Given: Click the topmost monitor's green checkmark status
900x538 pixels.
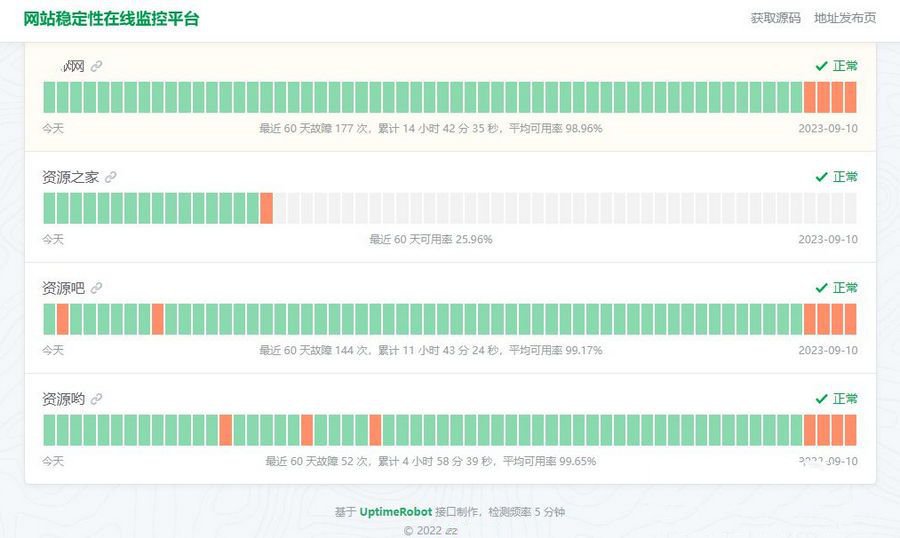Looking at the screenshot, I should pos(821,66).
